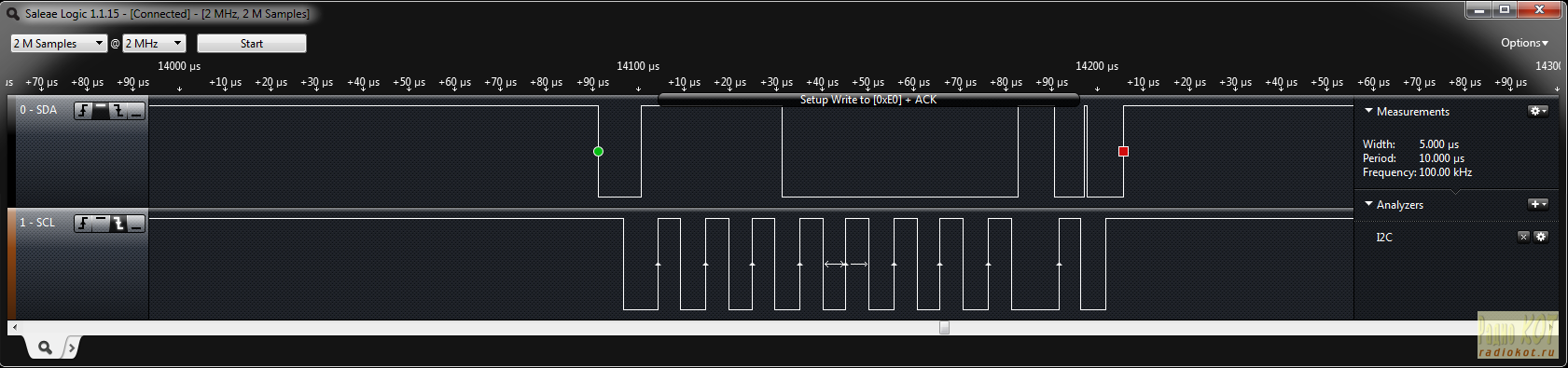Set low level trigger on SCL channel
1568x368 pixels.
point(136,224)
